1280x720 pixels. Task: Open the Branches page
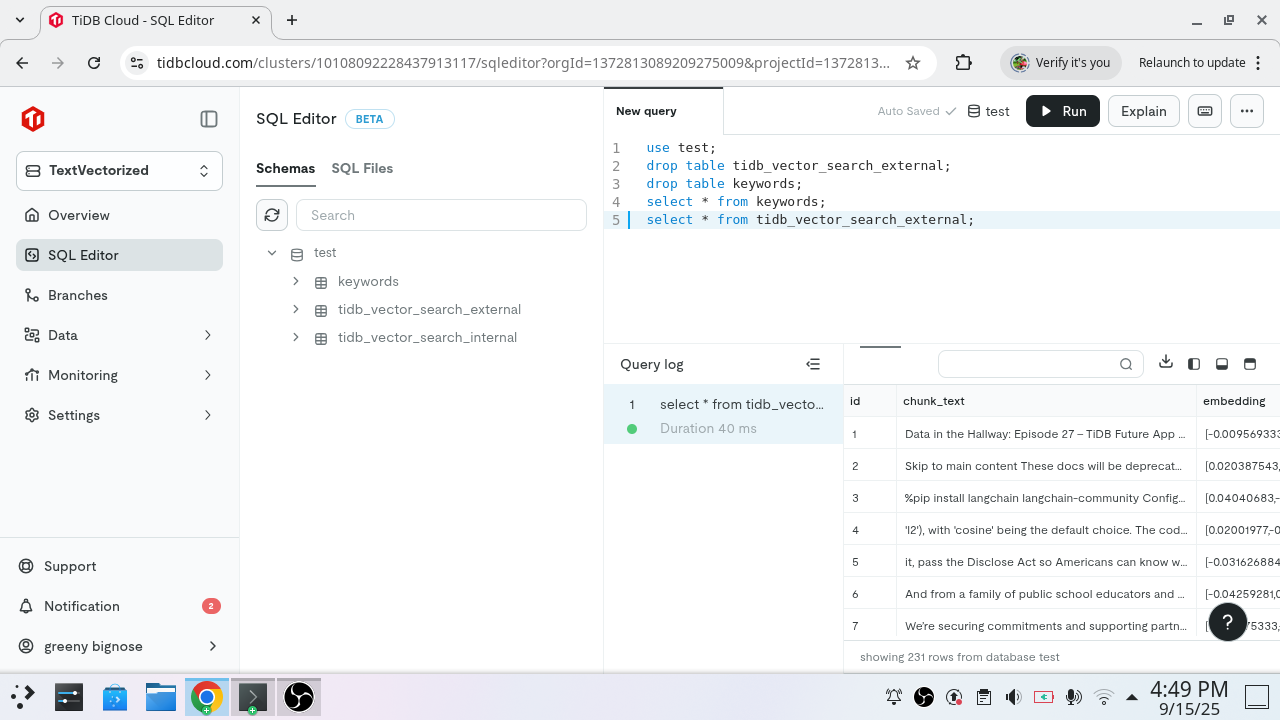pyautogui.click(x=119, y=295)
